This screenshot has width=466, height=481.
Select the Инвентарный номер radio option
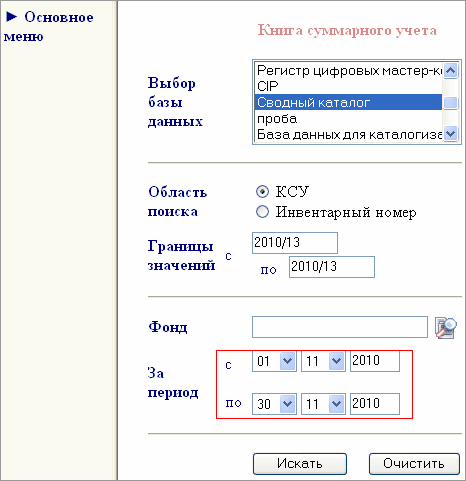(262, 212)
